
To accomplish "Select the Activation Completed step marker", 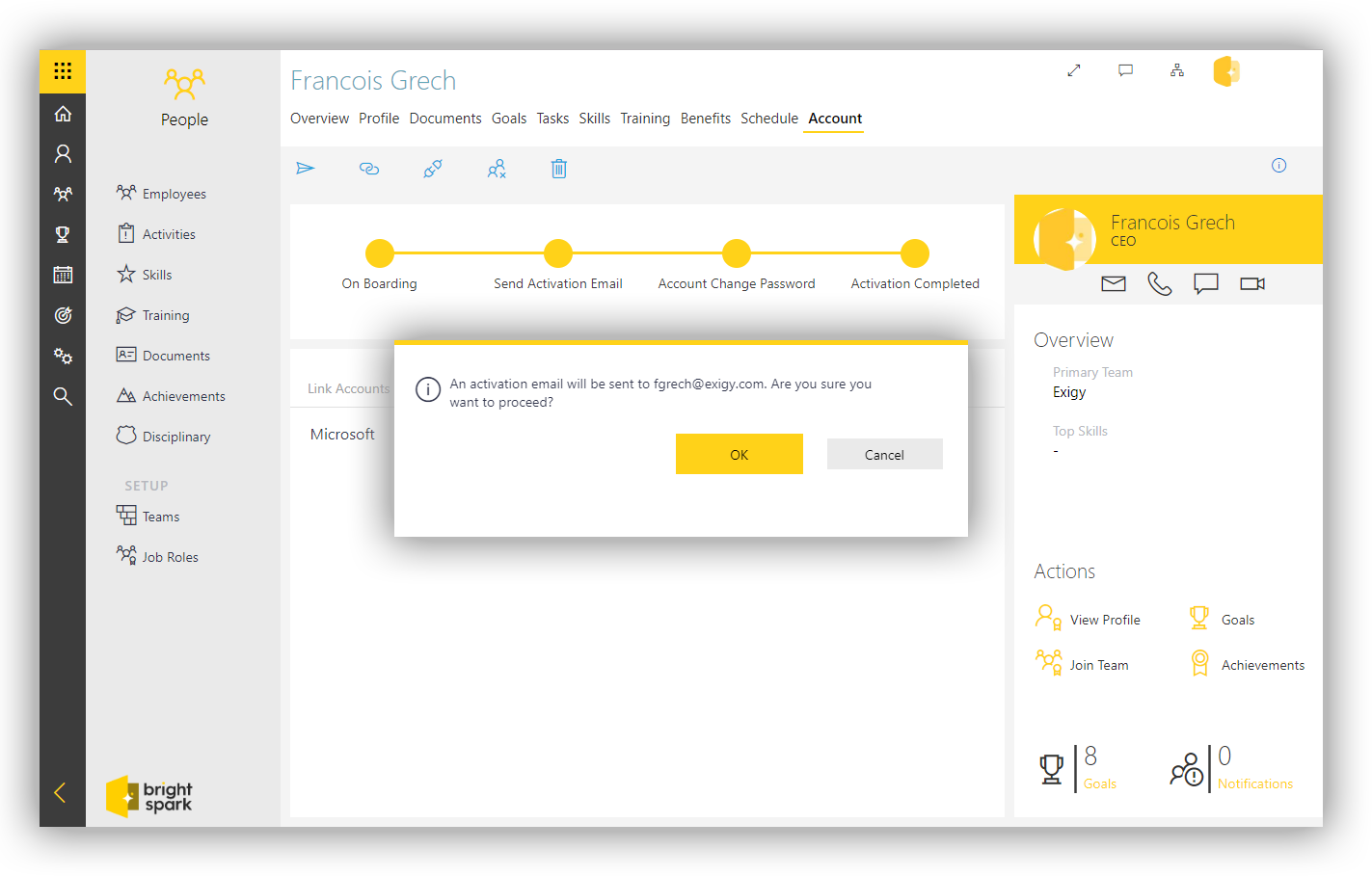I will tap(915, 253).
